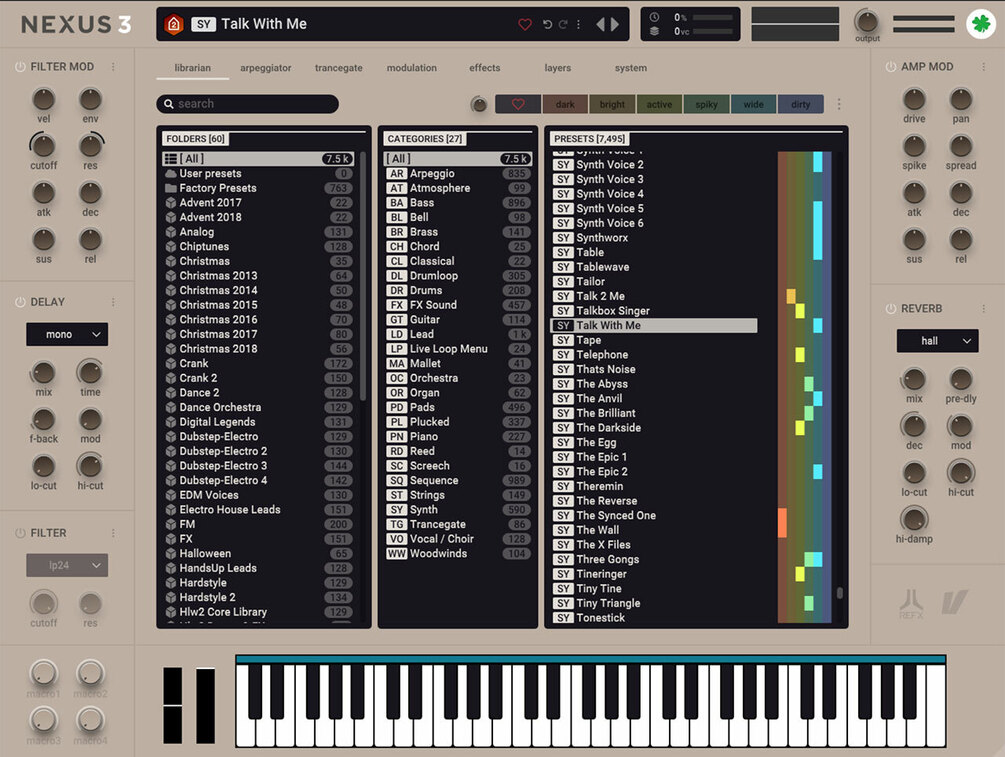Screen dimensions: 1005x757
Task: Open the Reverb hall type dropdown
Action: pos(937,341)
